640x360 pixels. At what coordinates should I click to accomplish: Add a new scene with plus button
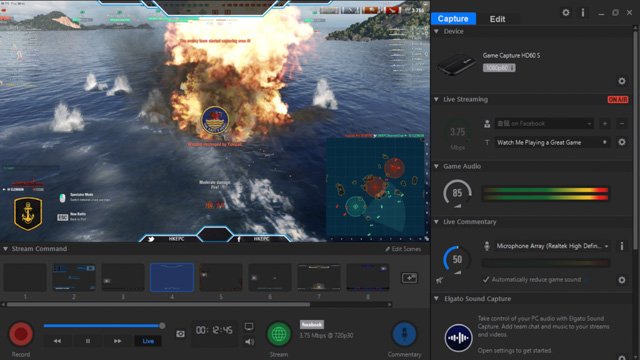tap(409, 278)
